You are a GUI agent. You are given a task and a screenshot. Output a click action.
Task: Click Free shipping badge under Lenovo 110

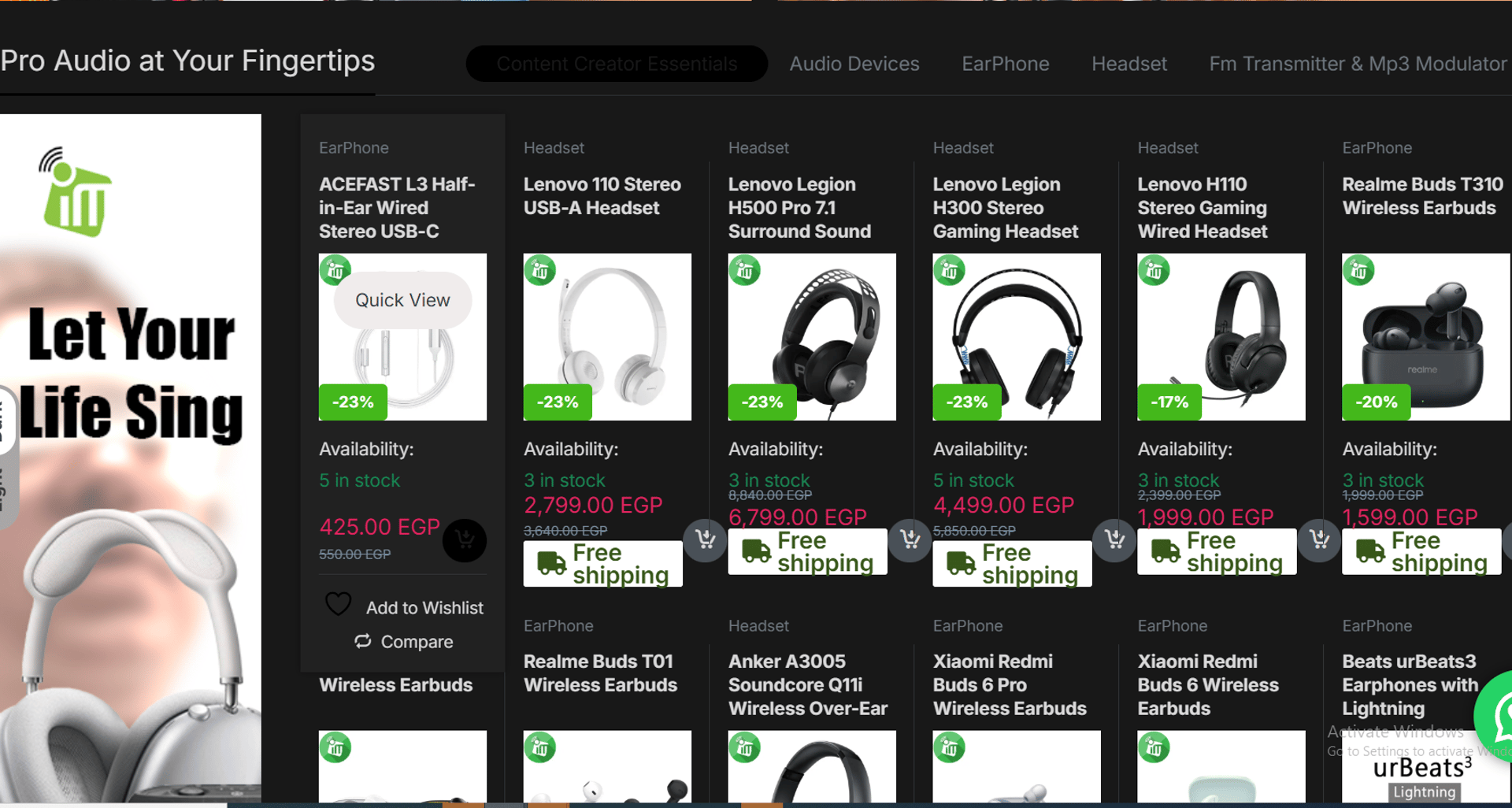click(x=603, y=564)
